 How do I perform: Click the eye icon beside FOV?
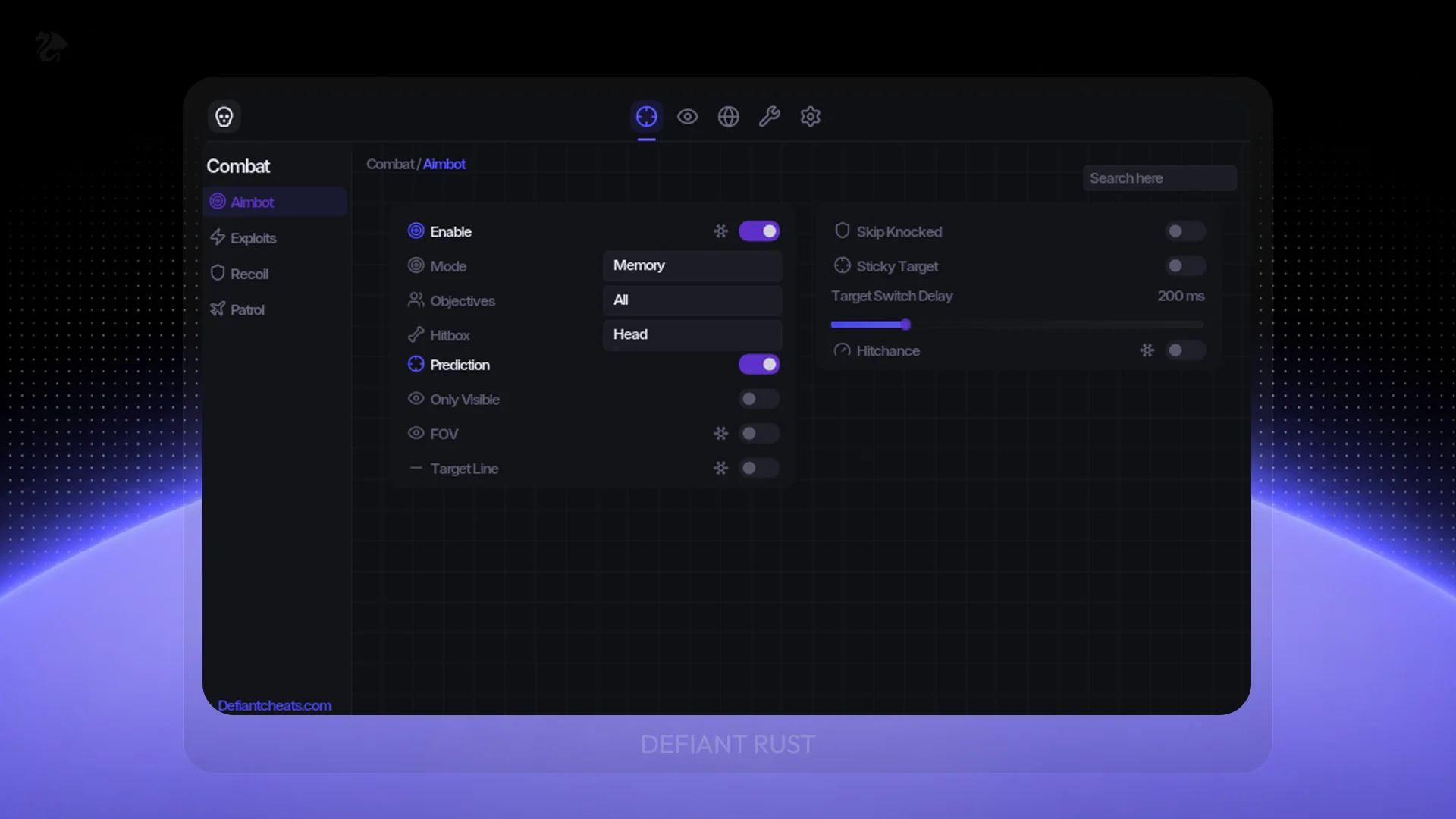416,433
